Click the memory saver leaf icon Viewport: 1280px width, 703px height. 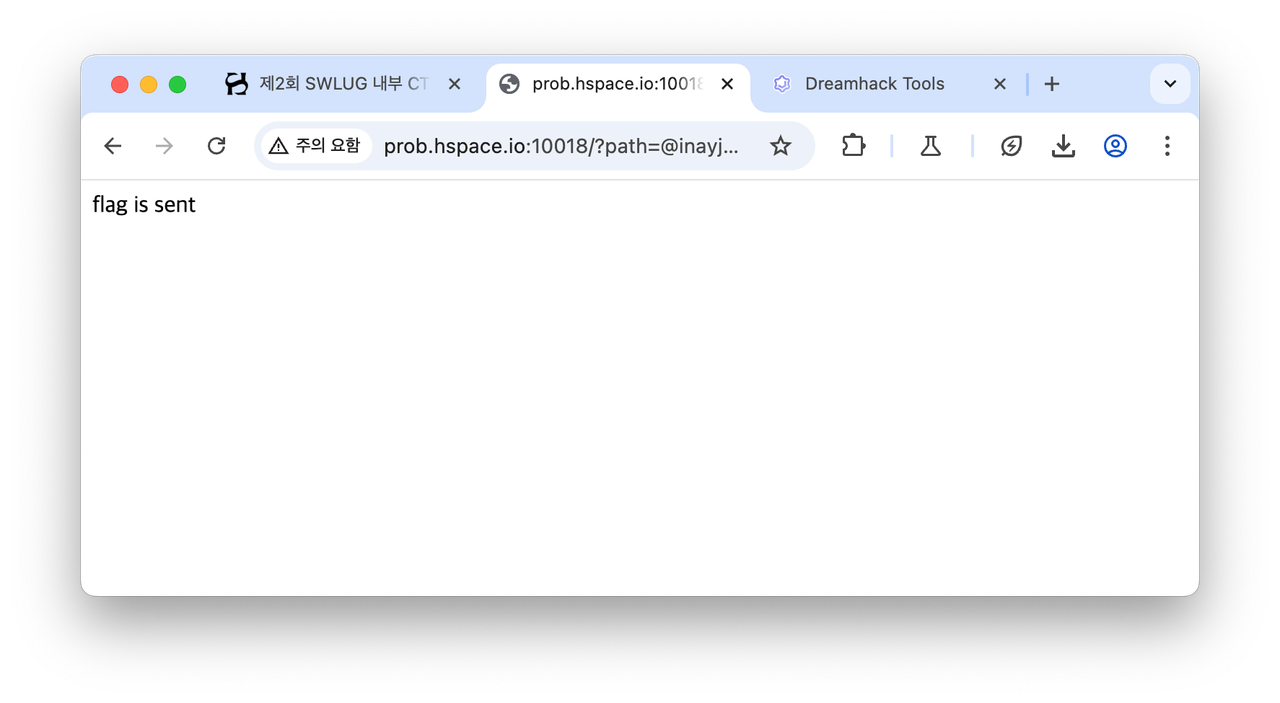[x=1011, y=146]
